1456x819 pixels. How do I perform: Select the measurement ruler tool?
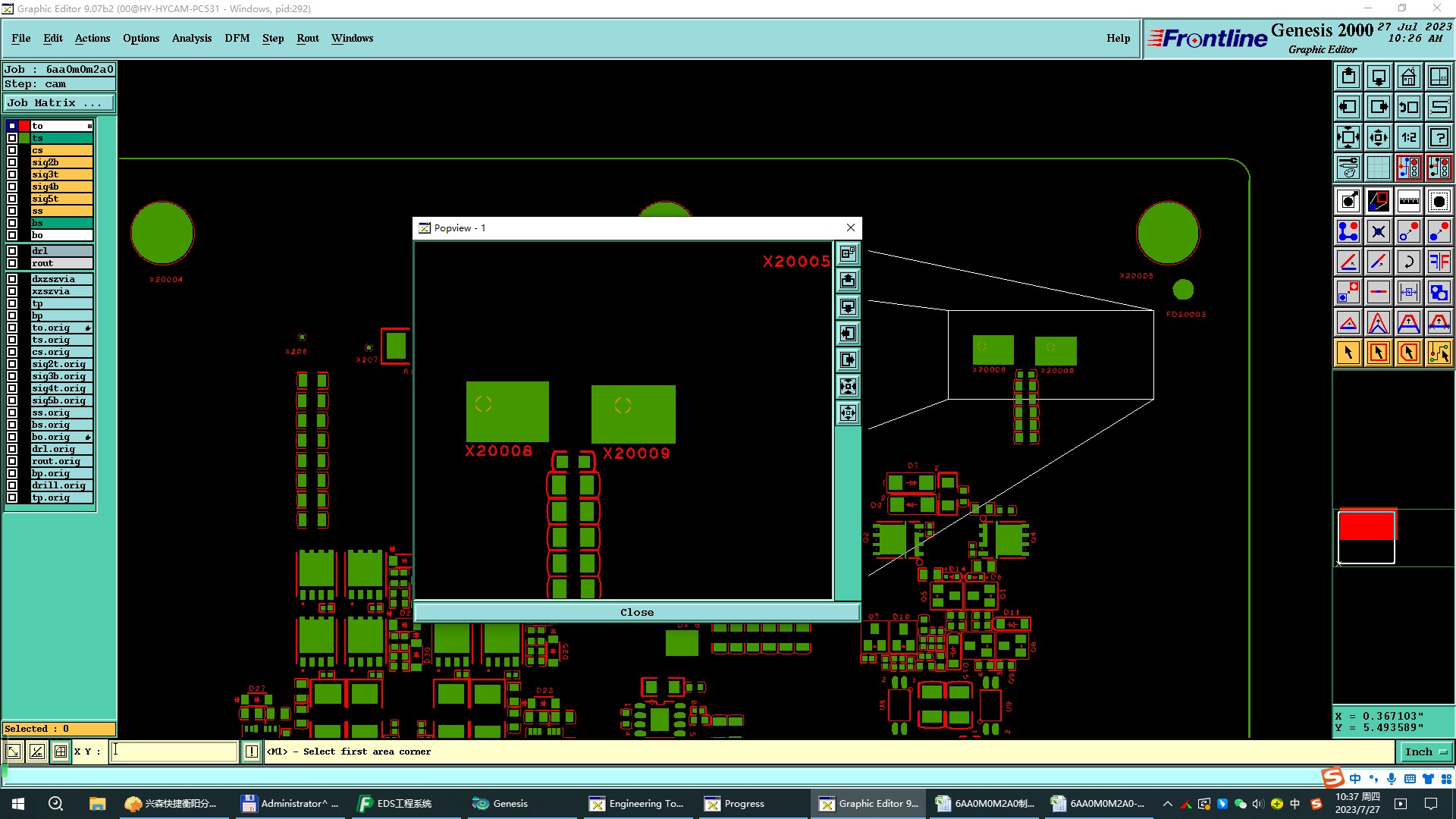click(1408, 201)
